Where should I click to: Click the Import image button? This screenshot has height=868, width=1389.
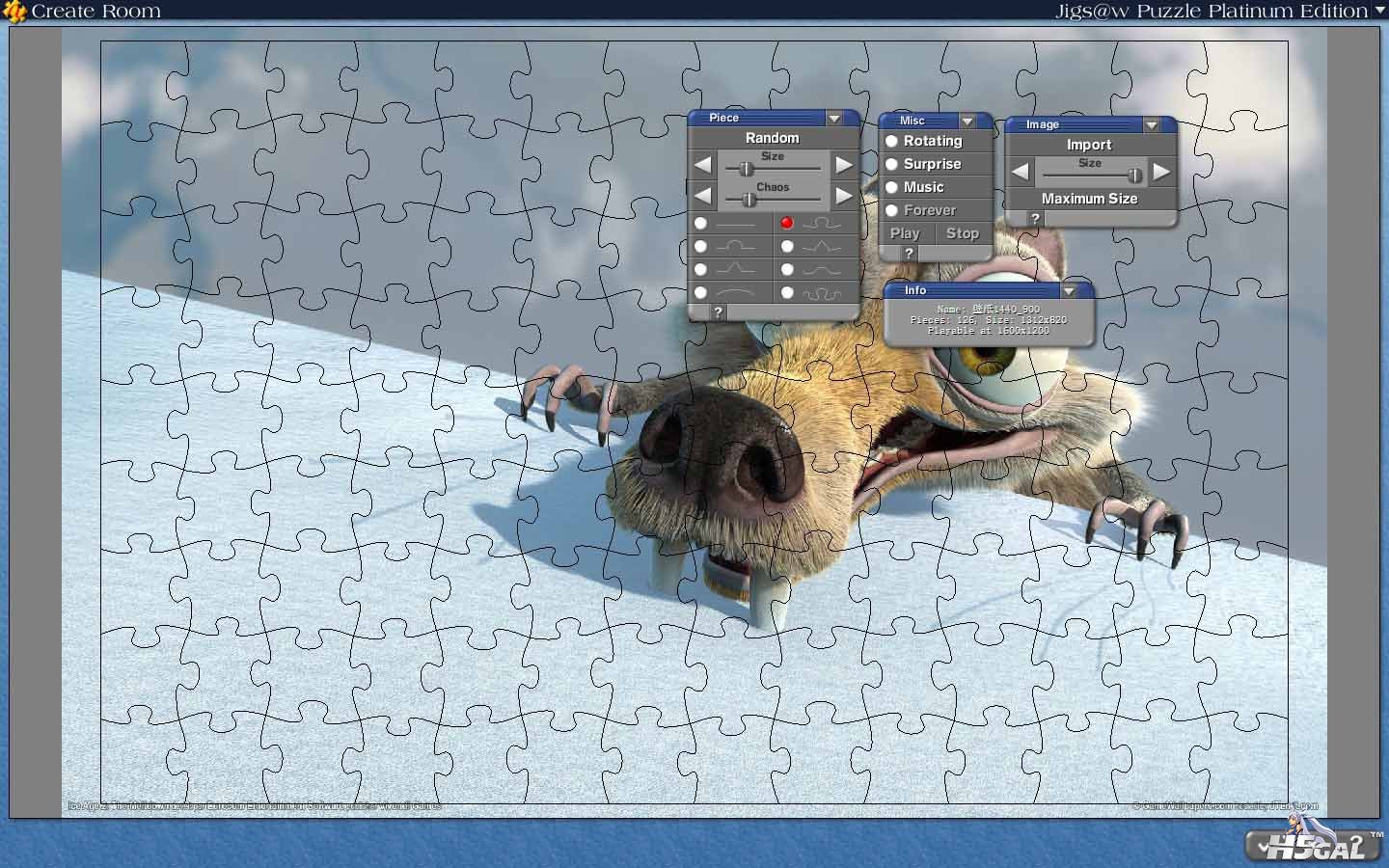tap(1089, 145)
